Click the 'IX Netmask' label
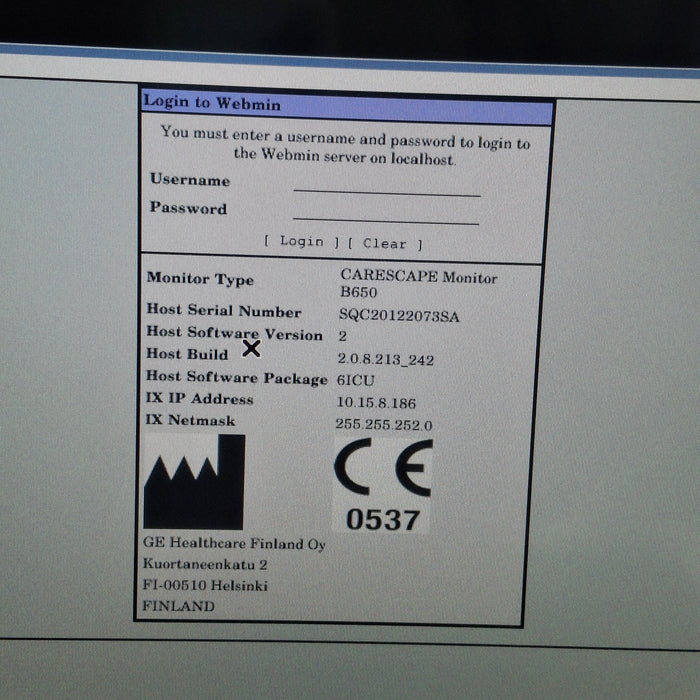This screenshot has height=700, width=700. (190, 420)
